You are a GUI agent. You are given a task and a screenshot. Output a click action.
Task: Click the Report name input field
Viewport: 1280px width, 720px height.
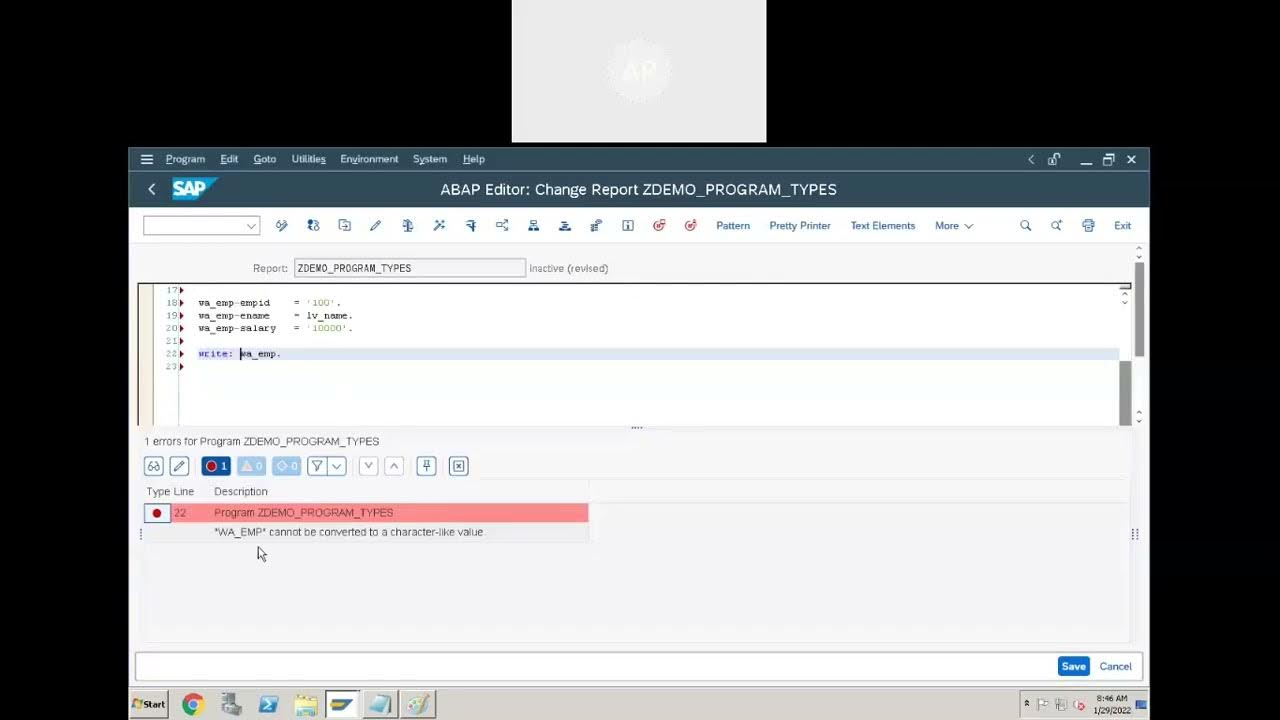[410, 268]
